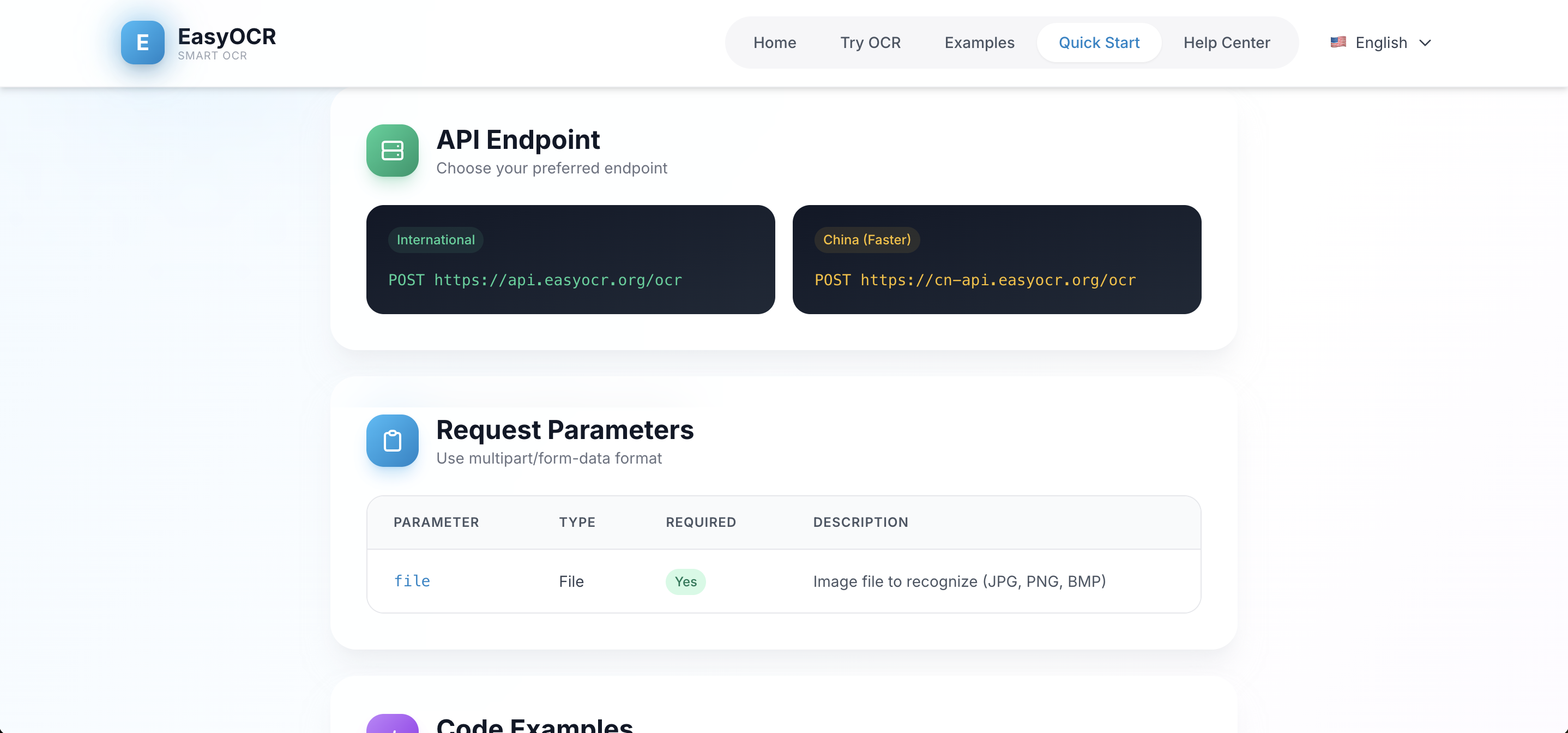Go to the Home nav item
The width and height of the screenshot is (1568, 733).
[774, 43]
